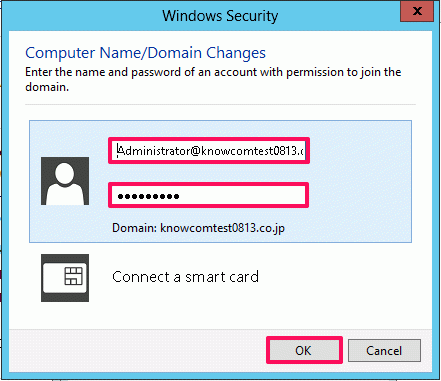Click the instruction text about joining domain
This screenshot has width=441, height=381.
[213, 79]
